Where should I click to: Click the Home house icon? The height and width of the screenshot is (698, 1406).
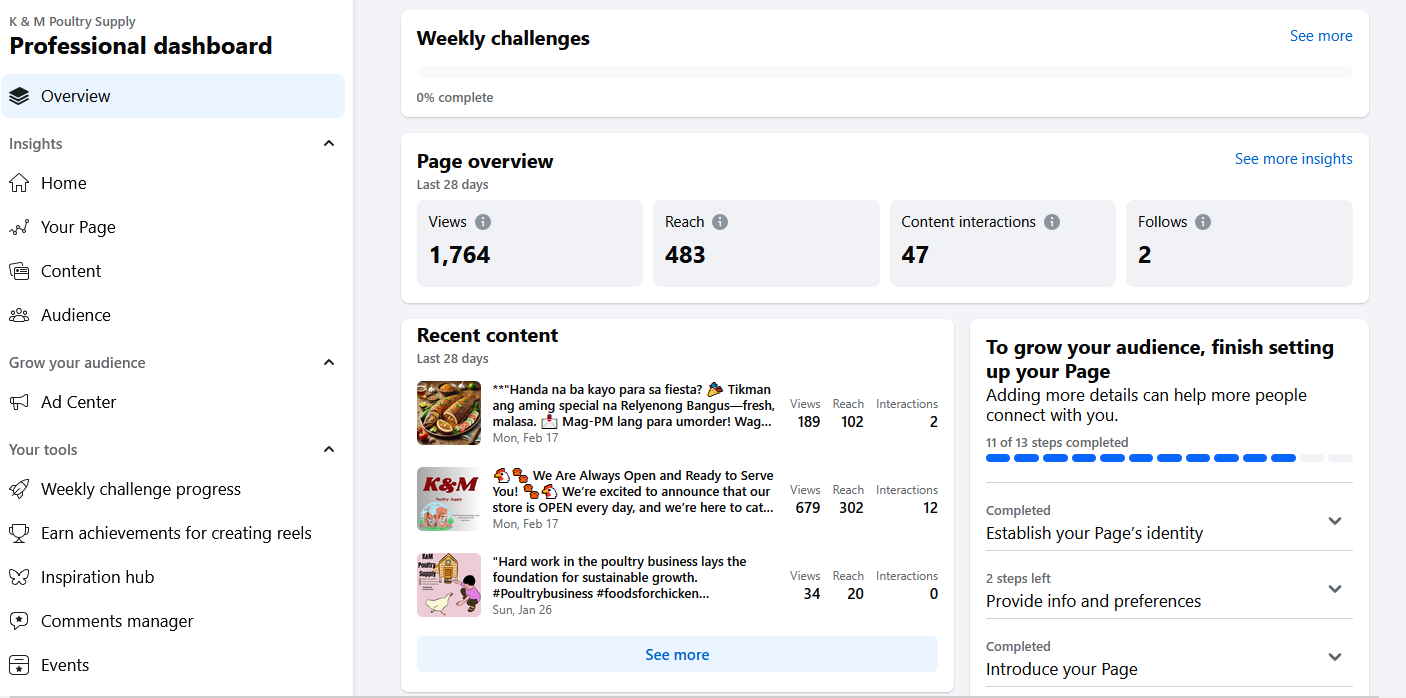(19, 183)
